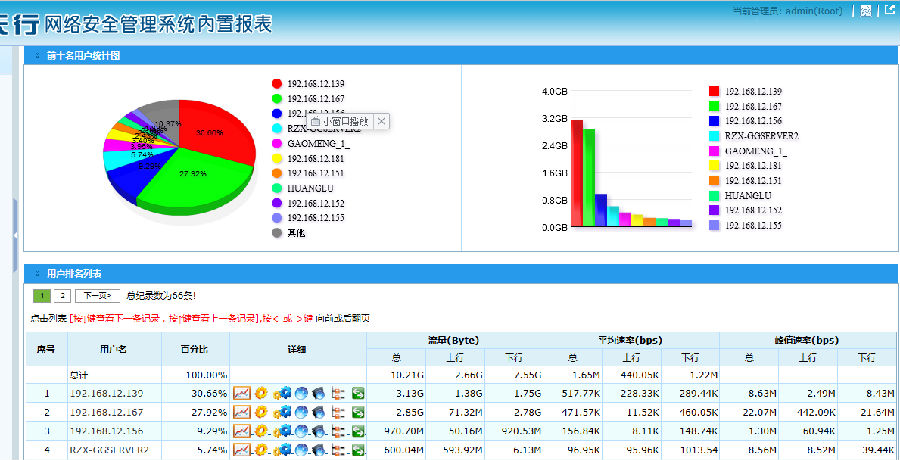Click the 小窗口播放 mini-window play button
The width and height of the screenshot is (900, 460).
[x=340, y=122]
